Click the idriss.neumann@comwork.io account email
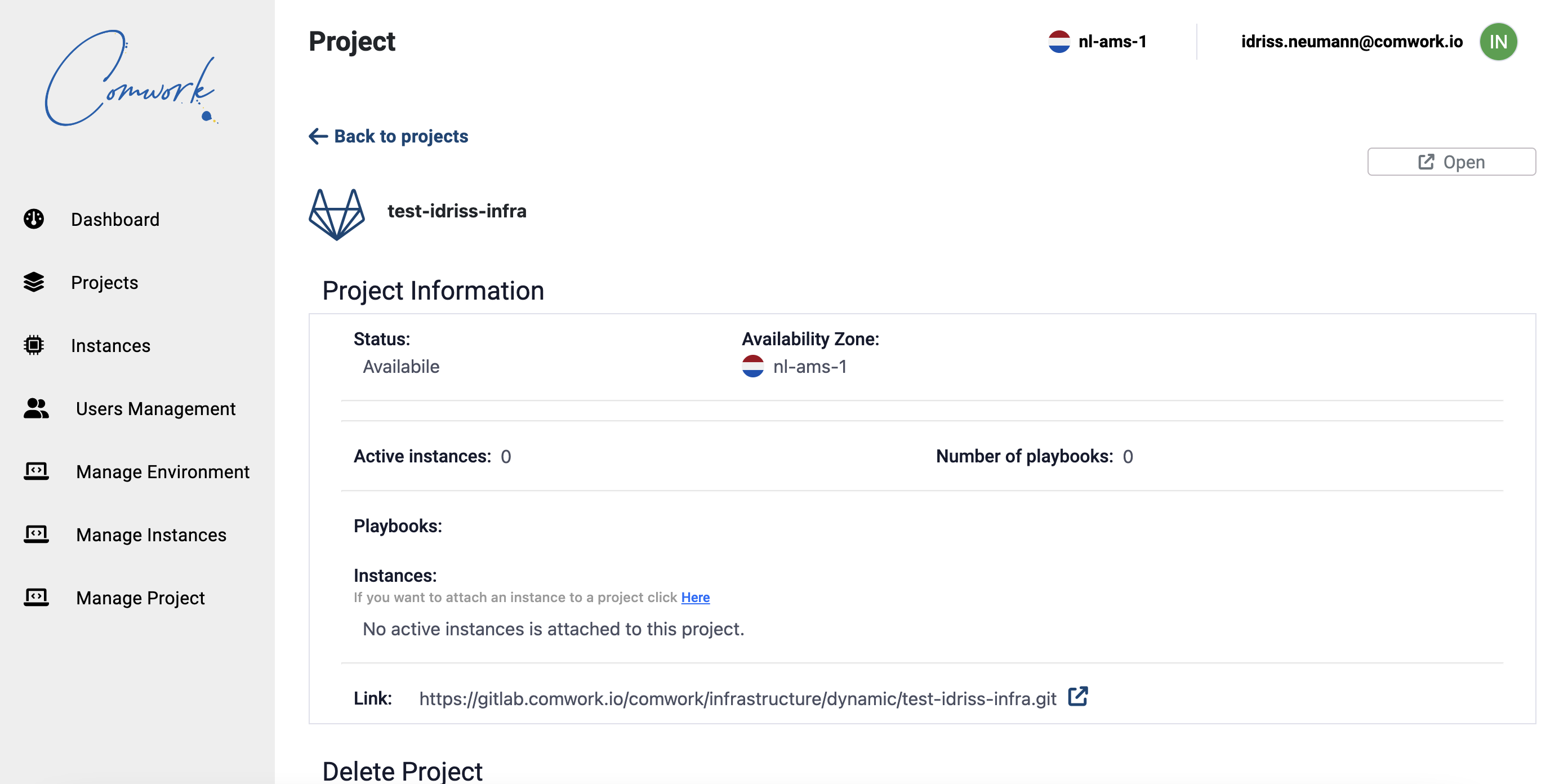Image resolution: width=1559 pixels, height=784 pixels. [1352, 41]
